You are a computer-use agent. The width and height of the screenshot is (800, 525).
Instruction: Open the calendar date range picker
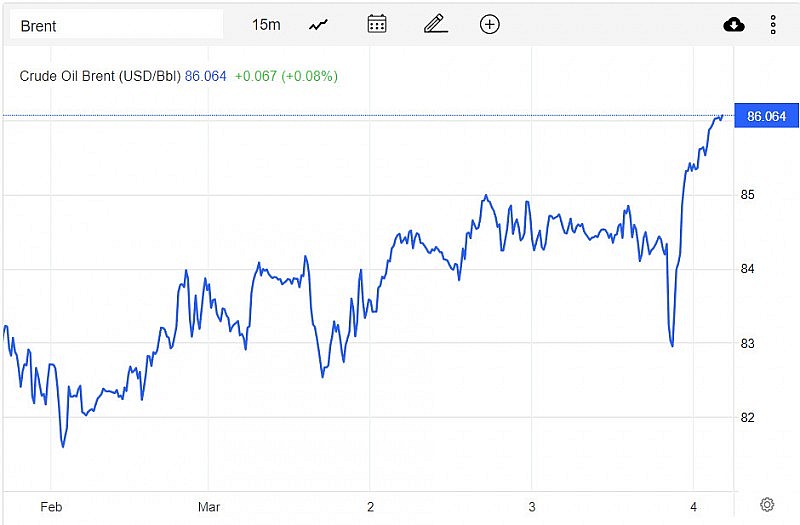tap(377, 24)
